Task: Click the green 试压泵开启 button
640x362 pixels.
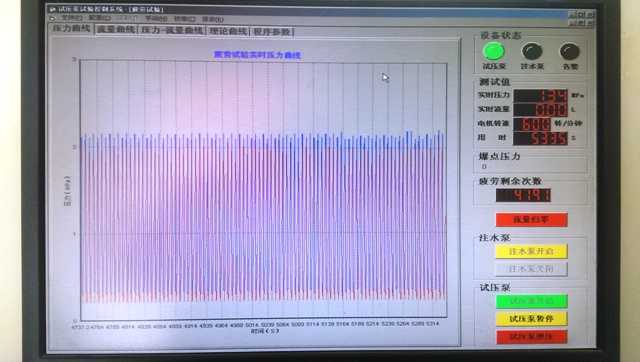Action: pyautogui.click(x=531, y=301)
